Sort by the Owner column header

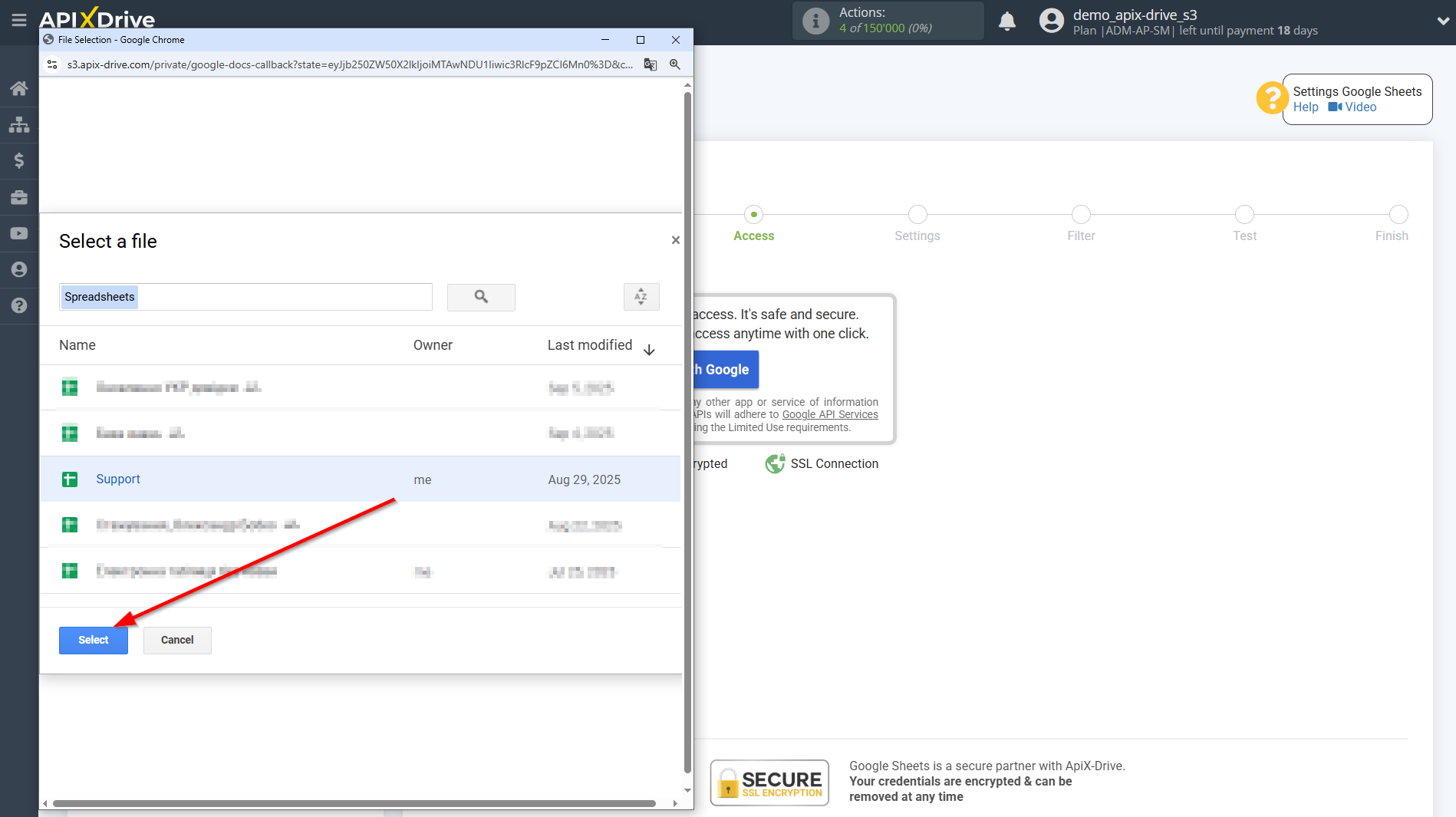[433, 345]
